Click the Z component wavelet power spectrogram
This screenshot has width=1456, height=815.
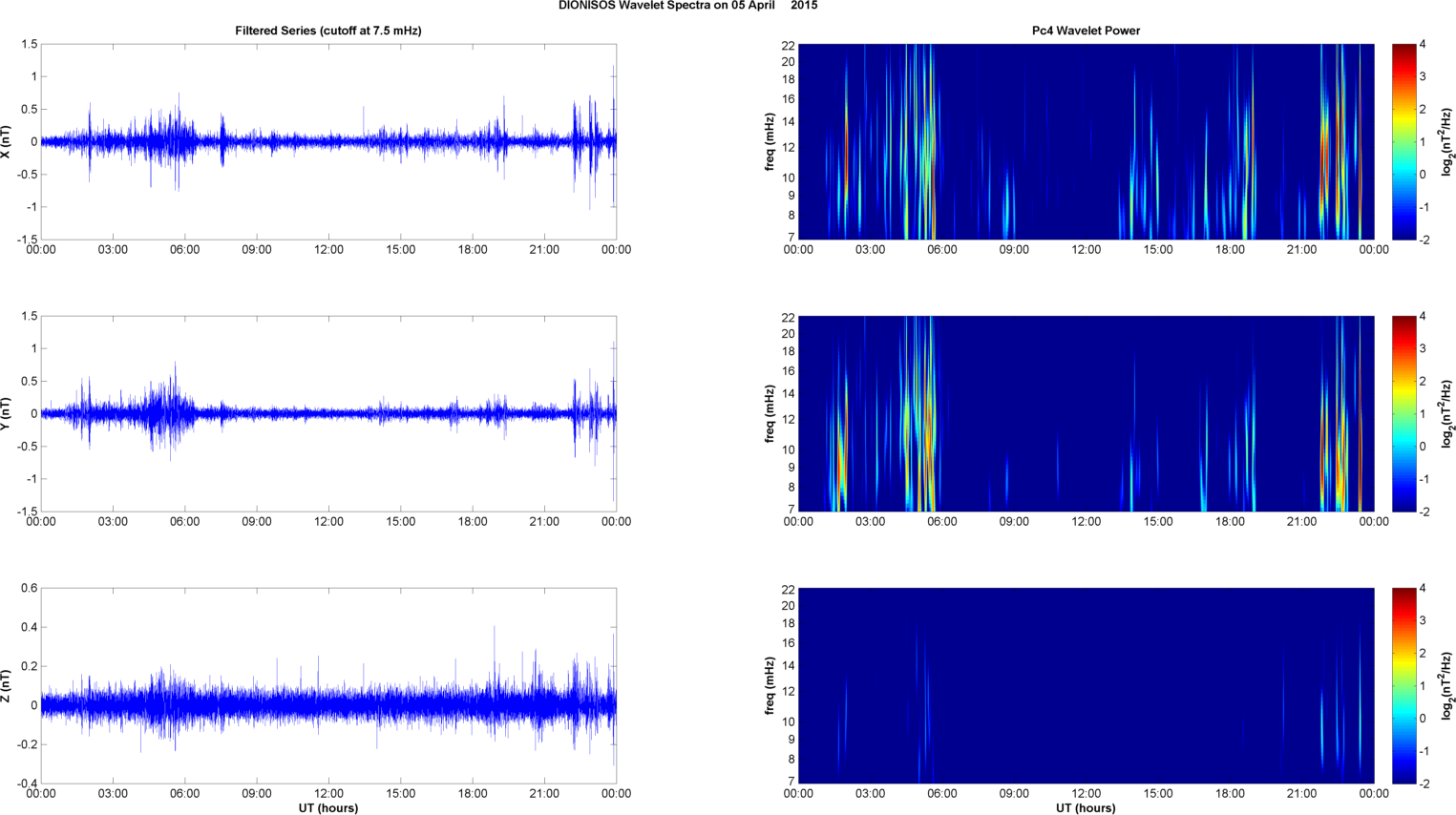[1086, 685]
